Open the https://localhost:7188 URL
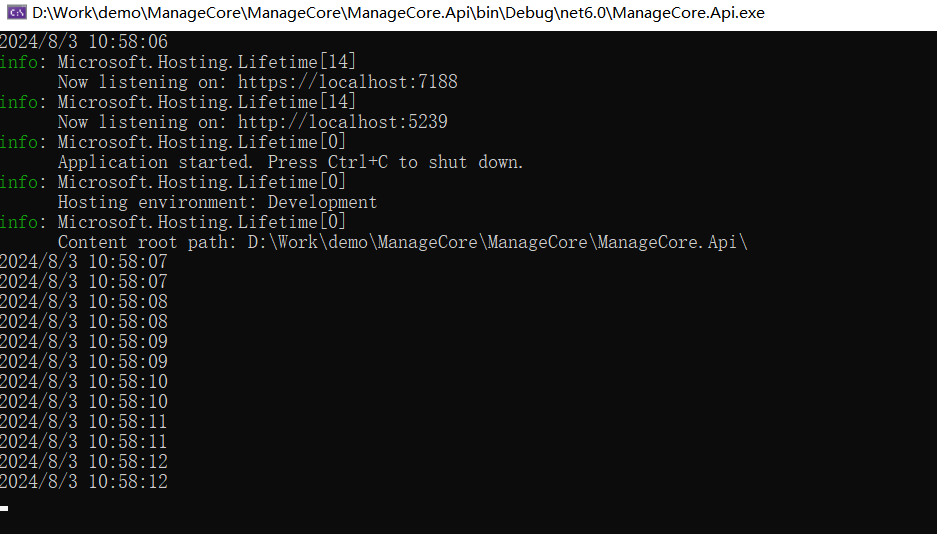Screen dimensions: 937x534 coord(347,82)
